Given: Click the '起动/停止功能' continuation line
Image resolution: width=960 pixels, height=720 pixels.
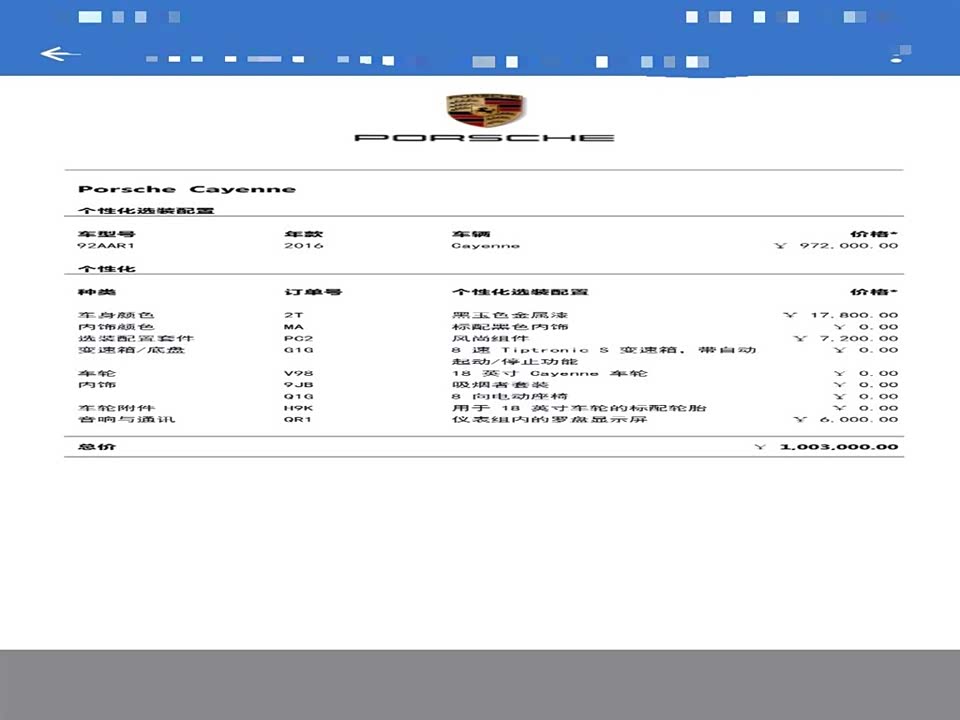Looking at the screenshot, I should click(514, 361).
